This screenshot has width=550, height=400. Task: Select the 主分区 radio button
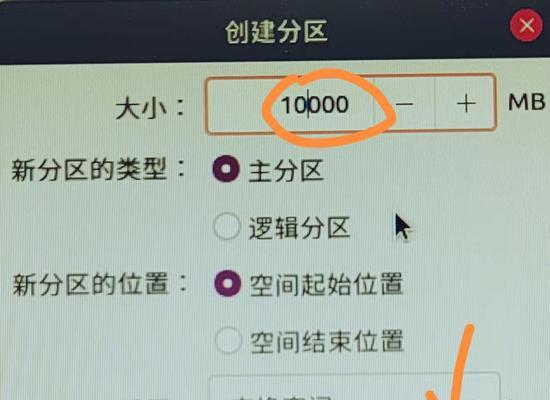(x=226, y=169)
